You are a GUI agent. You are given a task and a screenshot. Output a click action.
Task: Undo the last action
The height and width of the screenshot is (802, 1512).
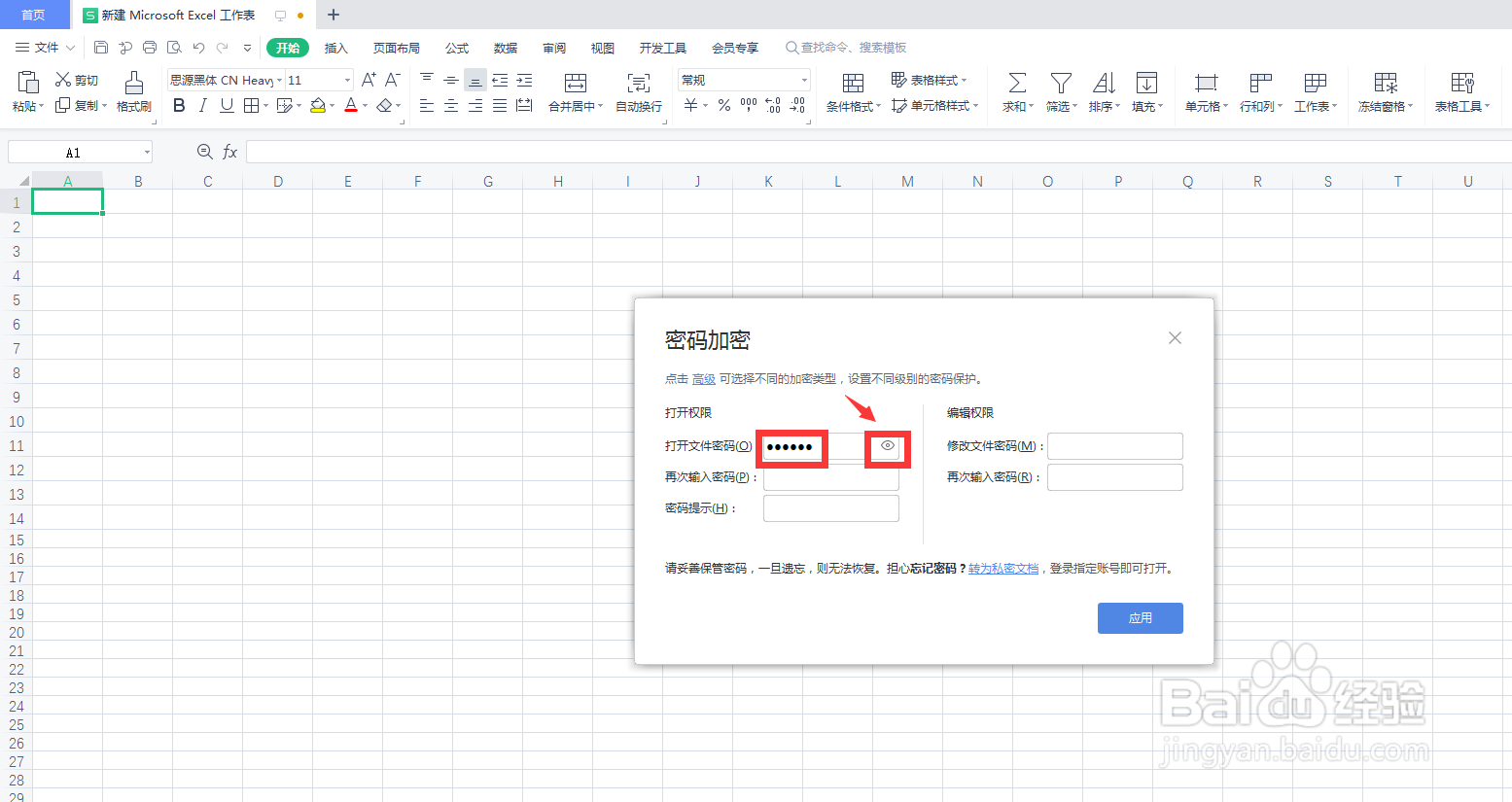198,47
